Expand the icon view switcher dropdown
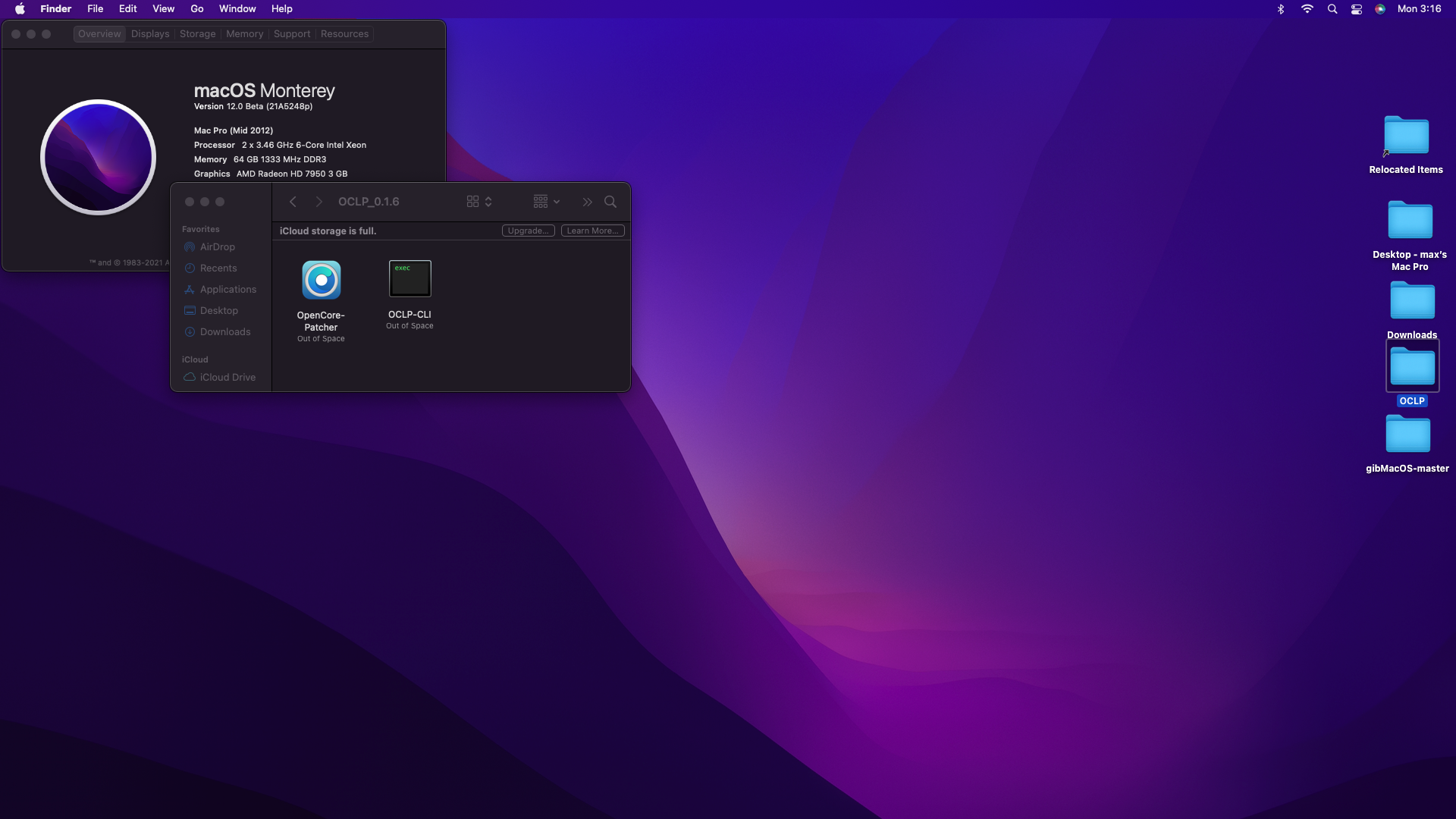This screenshot has height=819, width=1456. 479,202
